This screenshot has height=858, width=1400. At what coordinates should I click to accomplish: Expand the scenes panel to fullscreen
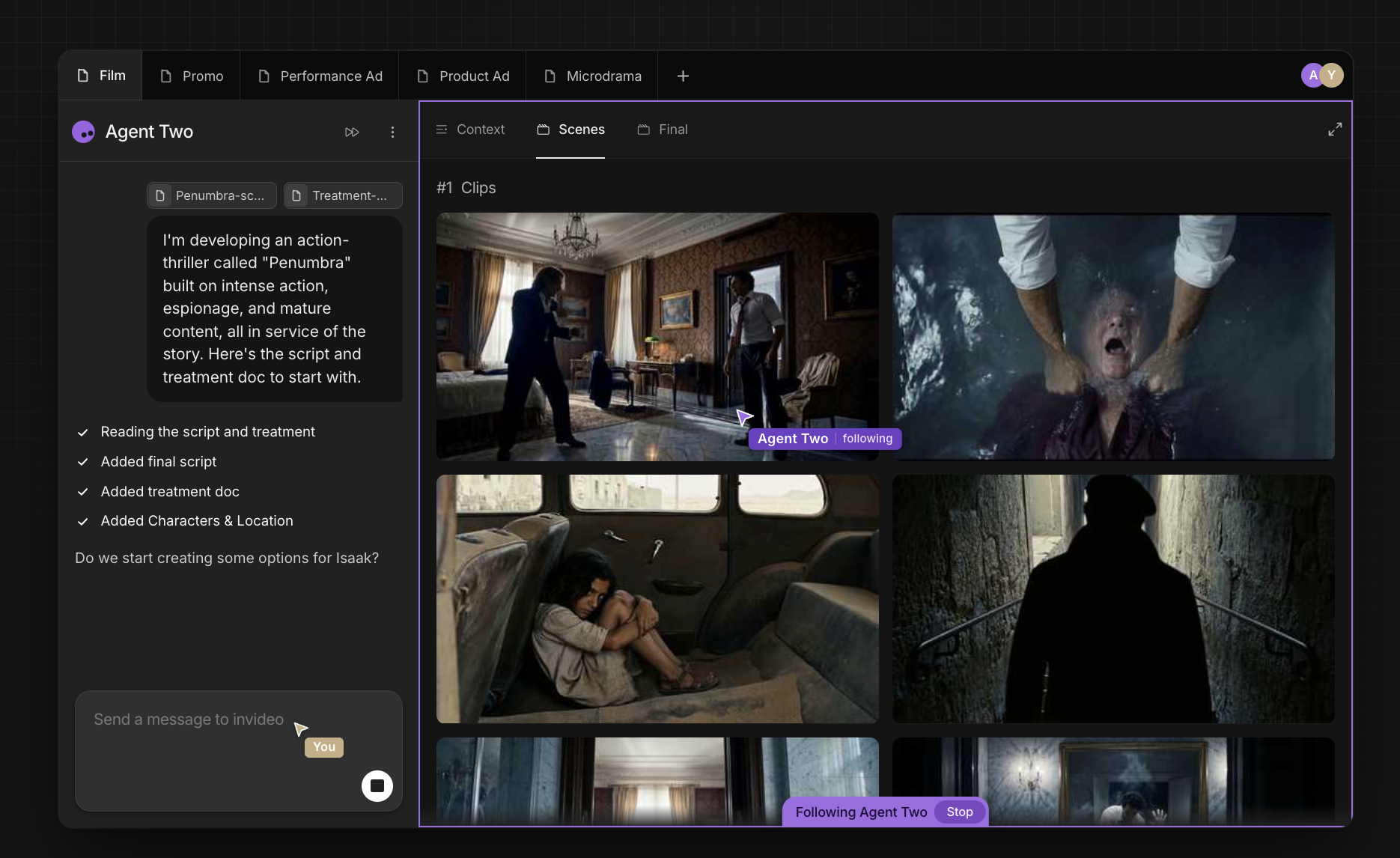click(1335, 130)
